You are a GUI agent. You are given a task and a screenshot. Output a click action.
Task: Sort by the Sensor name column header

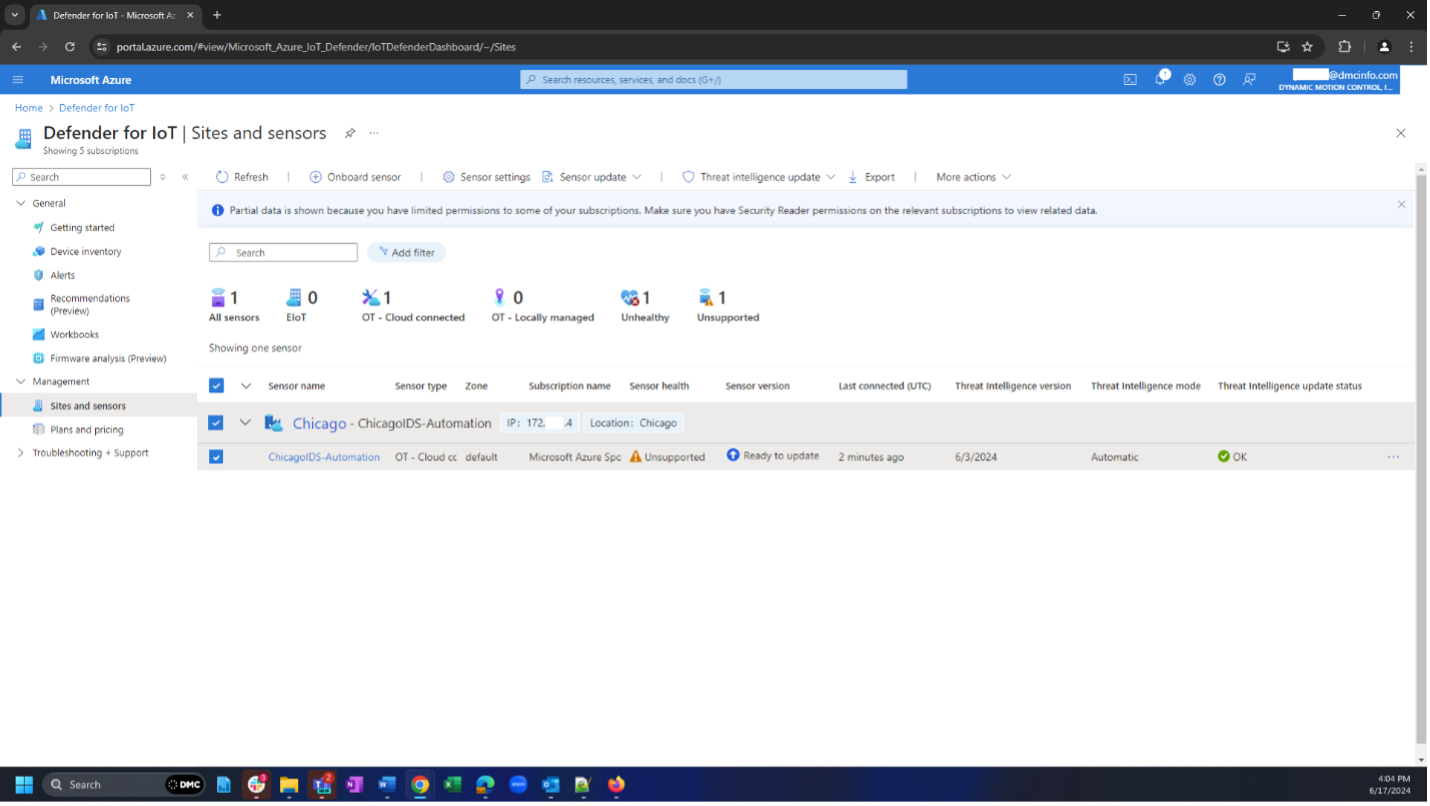296,386
